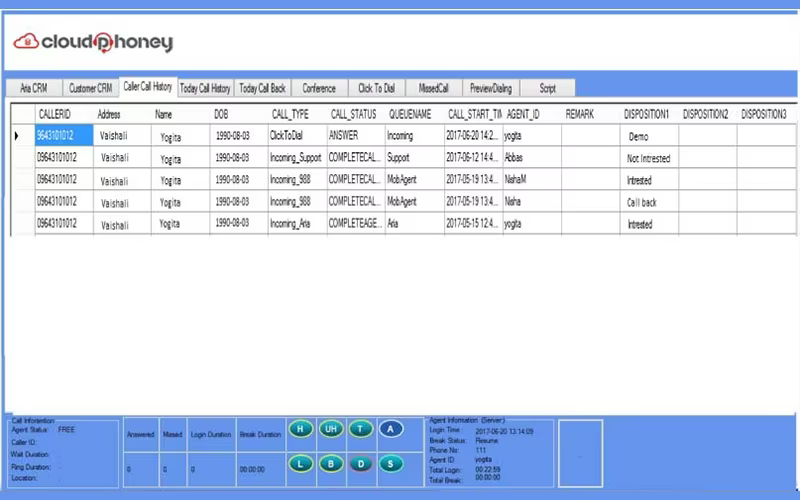Screen dimensions: 800x500
Task: Switch to the PreviewDialing tab
Action: click(x=491, y=88)
